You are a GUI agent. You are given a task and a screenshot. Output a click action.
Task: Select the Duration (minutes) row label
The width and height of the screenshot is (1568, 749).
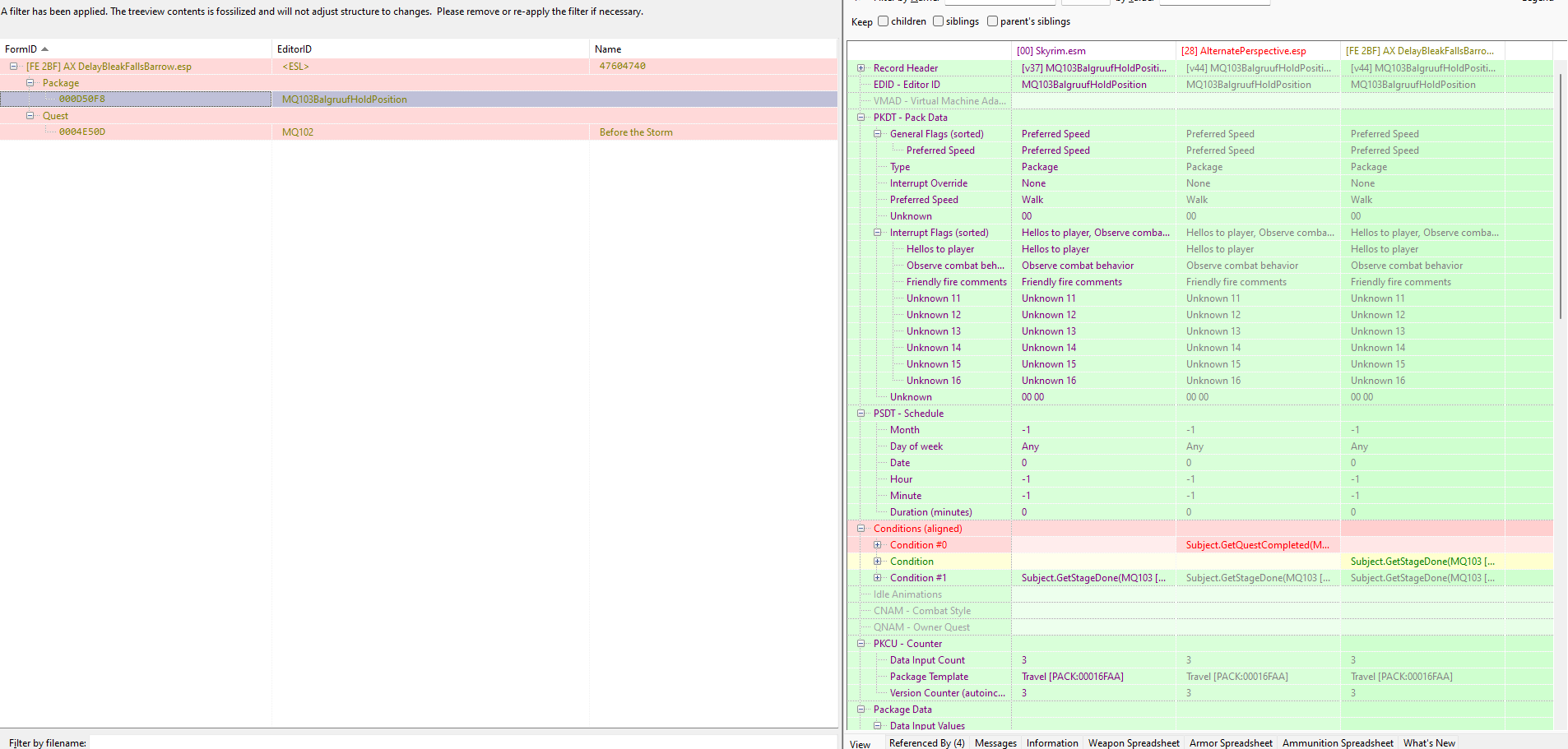click(x=931, y=512)
